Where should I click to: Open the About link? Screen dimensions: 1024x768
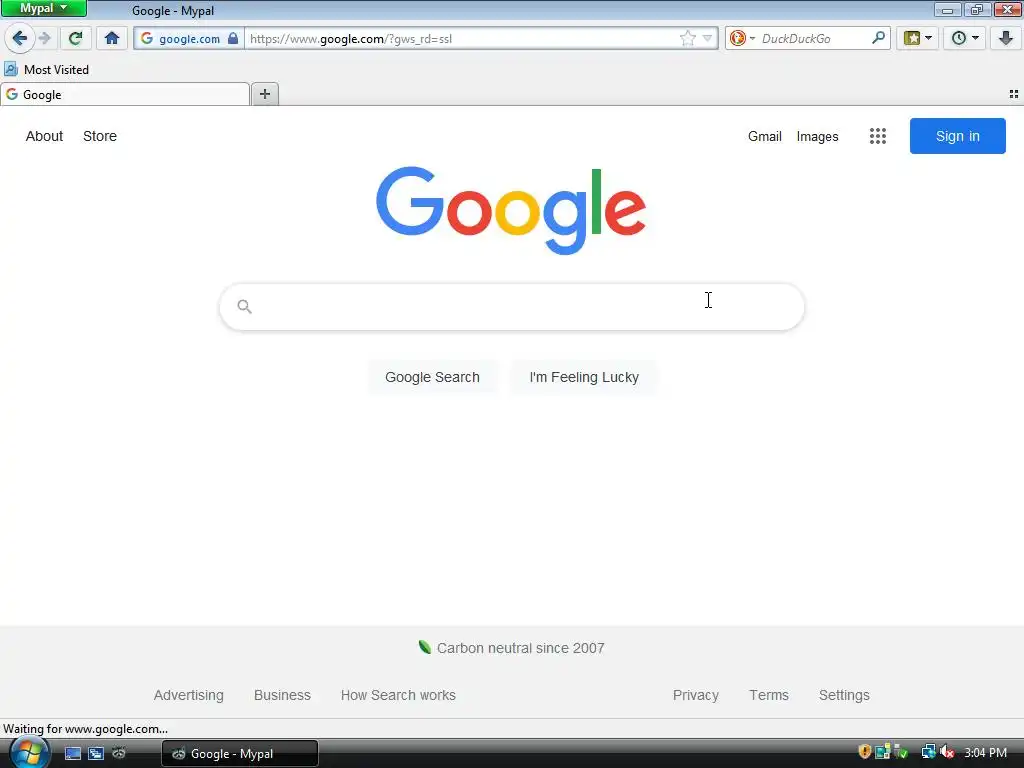[x=44, y=136]
